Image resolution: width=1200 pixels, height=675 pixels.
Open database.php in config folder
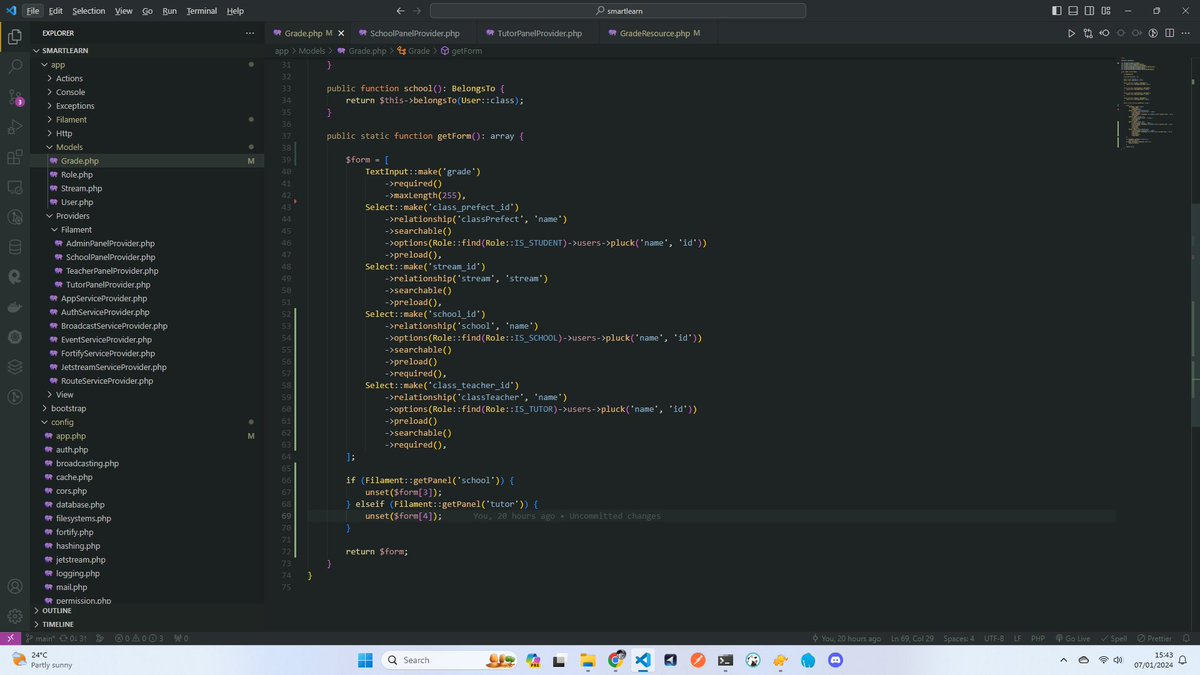pos(80,505)
